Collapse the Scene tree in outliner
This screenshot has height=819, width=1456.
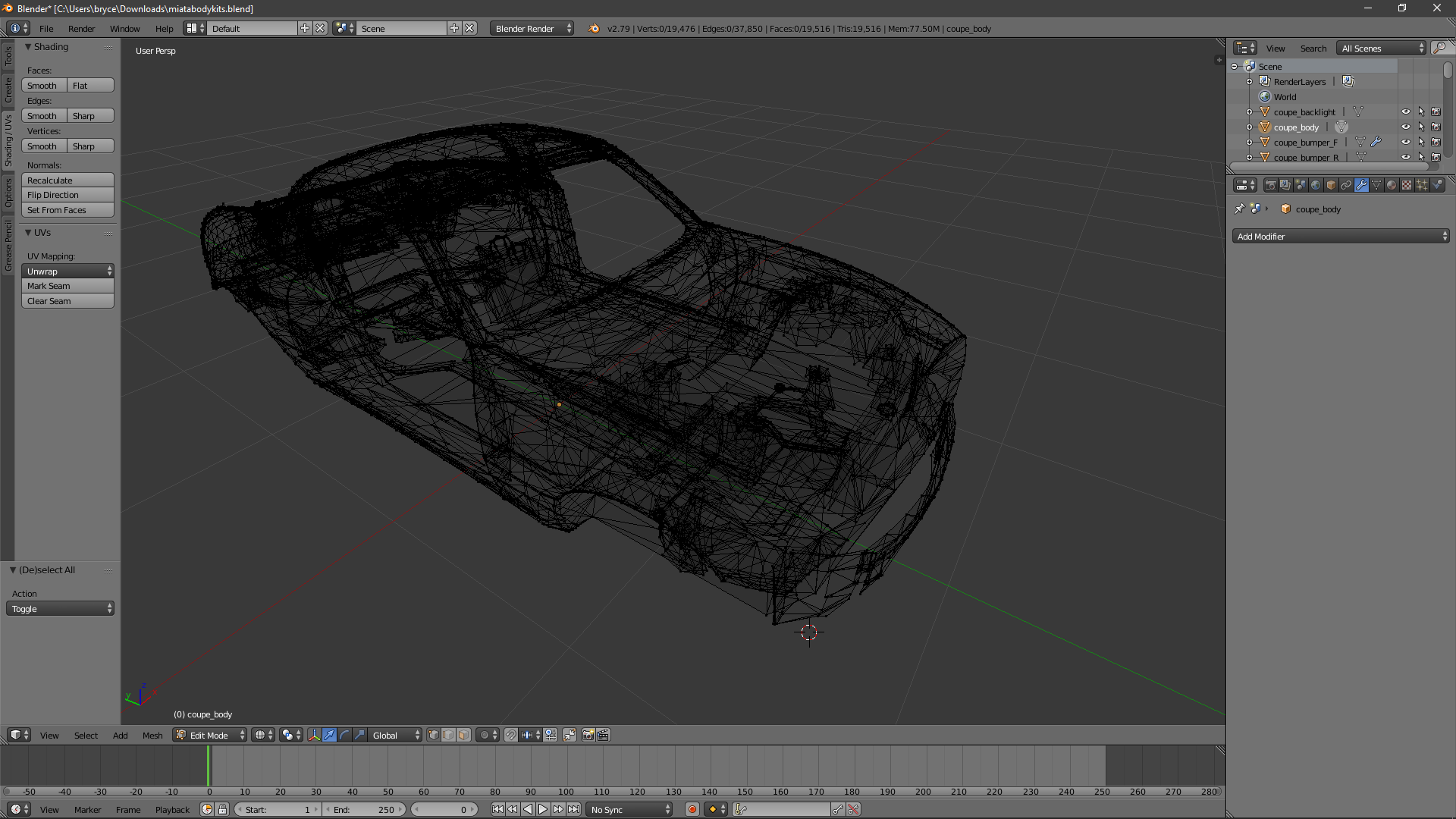click(1235, 67)
